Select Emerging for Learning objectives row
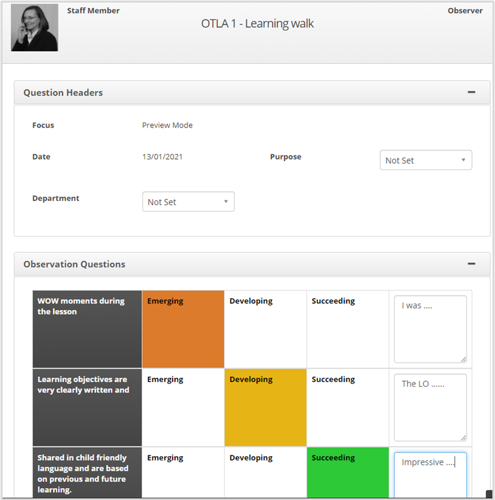Viewport: 495px width, 500px height. click(x=183, y=407)
